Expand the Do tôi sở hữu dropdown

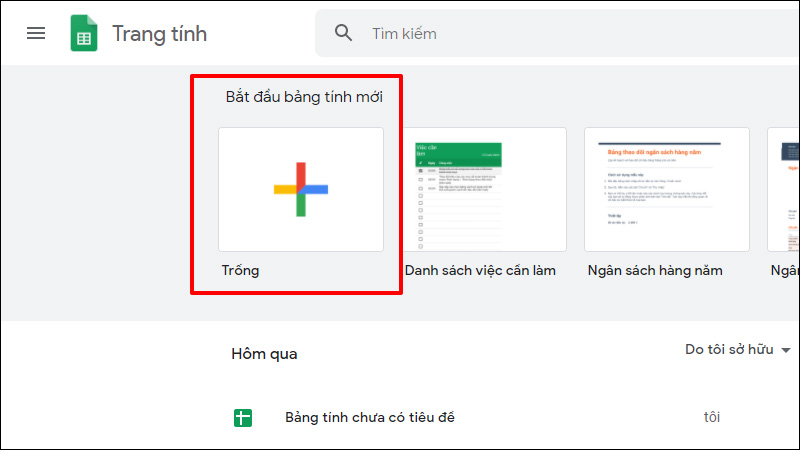(x=738, y=349)
